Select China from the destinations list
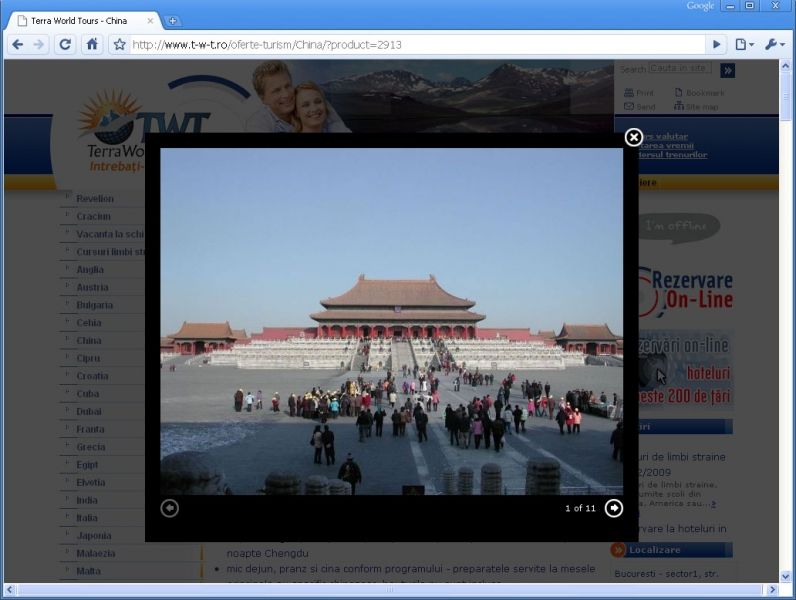The height and width of the screenshot is (600, 796). point(89,340)
